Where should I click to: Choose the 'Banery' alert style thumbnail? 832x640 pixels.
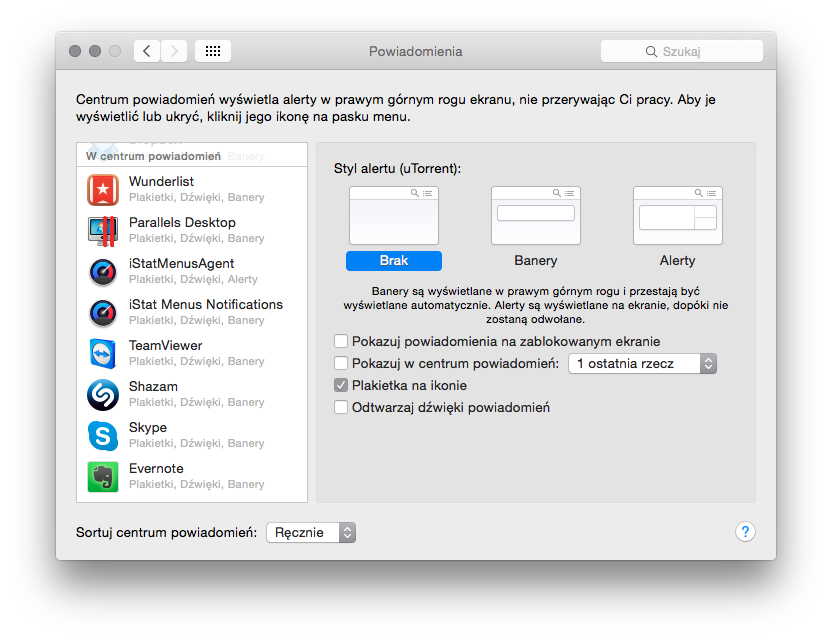click(x=535, y=216)
